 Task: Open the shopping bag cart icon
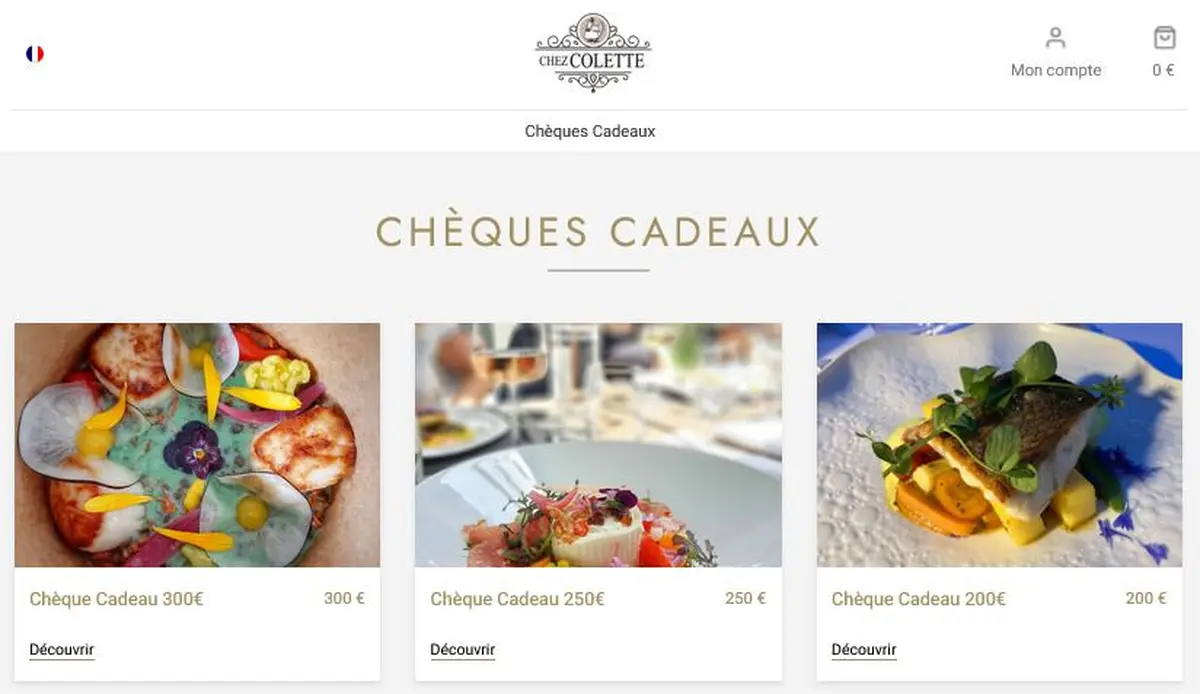(1164, 38)
